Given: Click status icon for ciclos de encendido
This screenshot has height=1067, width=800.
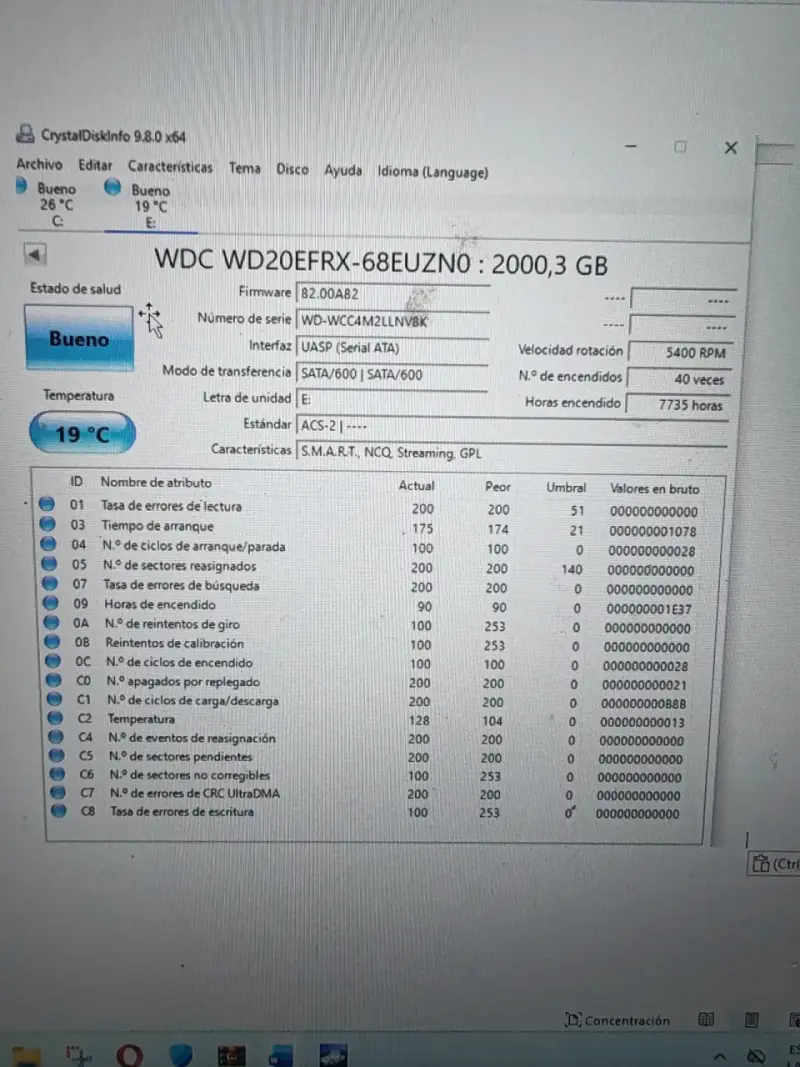Looking at the screenshot, I should click(53, 661).
